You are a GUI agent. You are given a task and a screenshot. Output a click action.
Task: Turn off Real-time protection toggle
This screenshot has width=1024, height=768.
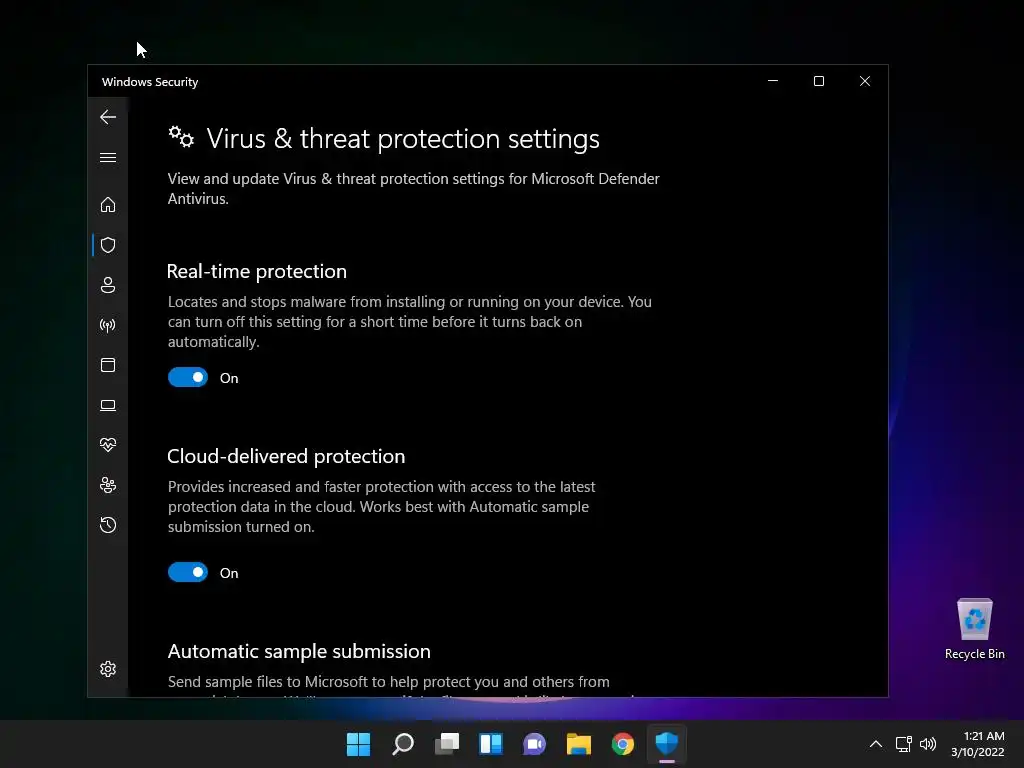click(188, 377)
